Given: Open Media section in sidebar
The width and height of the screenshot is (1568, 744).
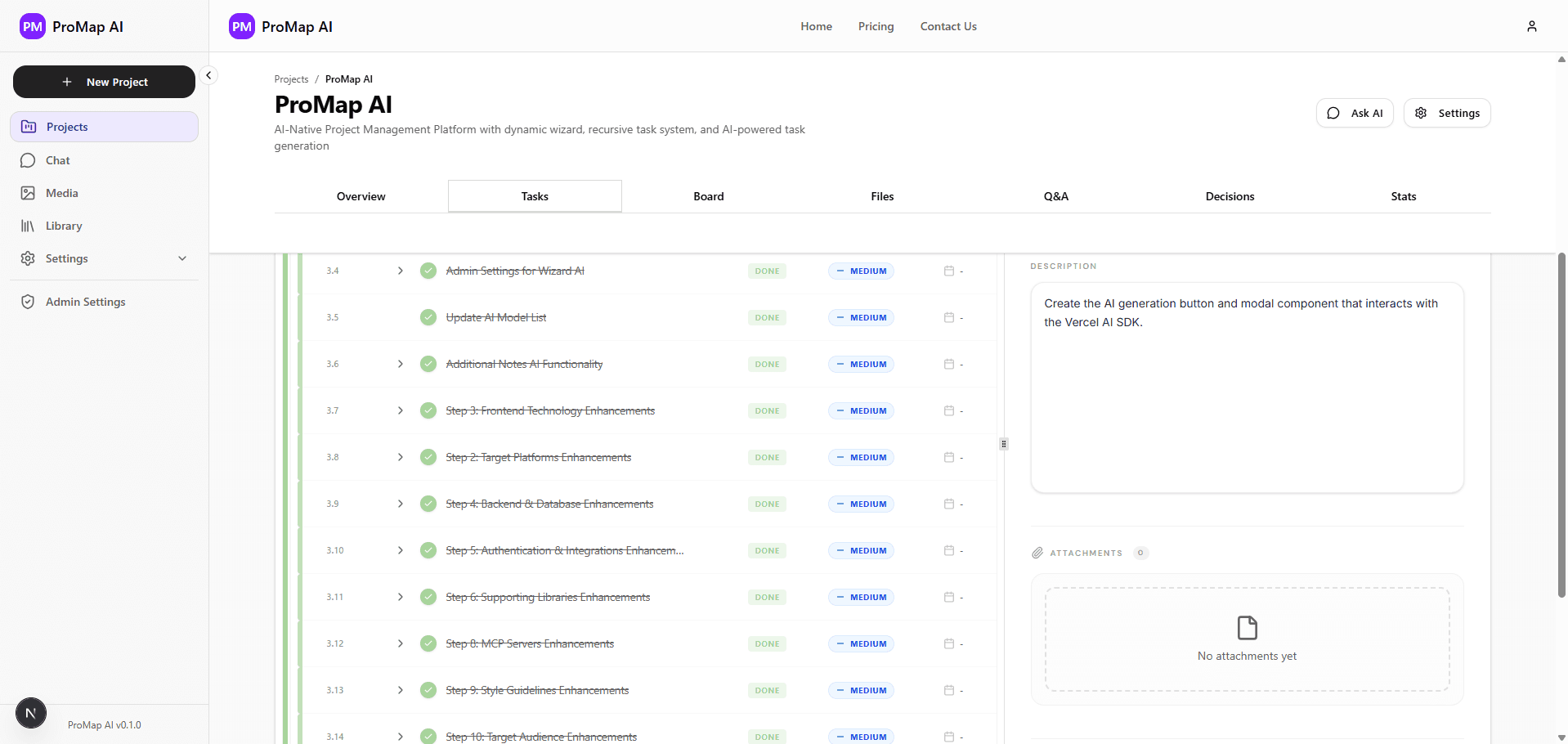Looking at the screenshot, I should tap(61, 193).
